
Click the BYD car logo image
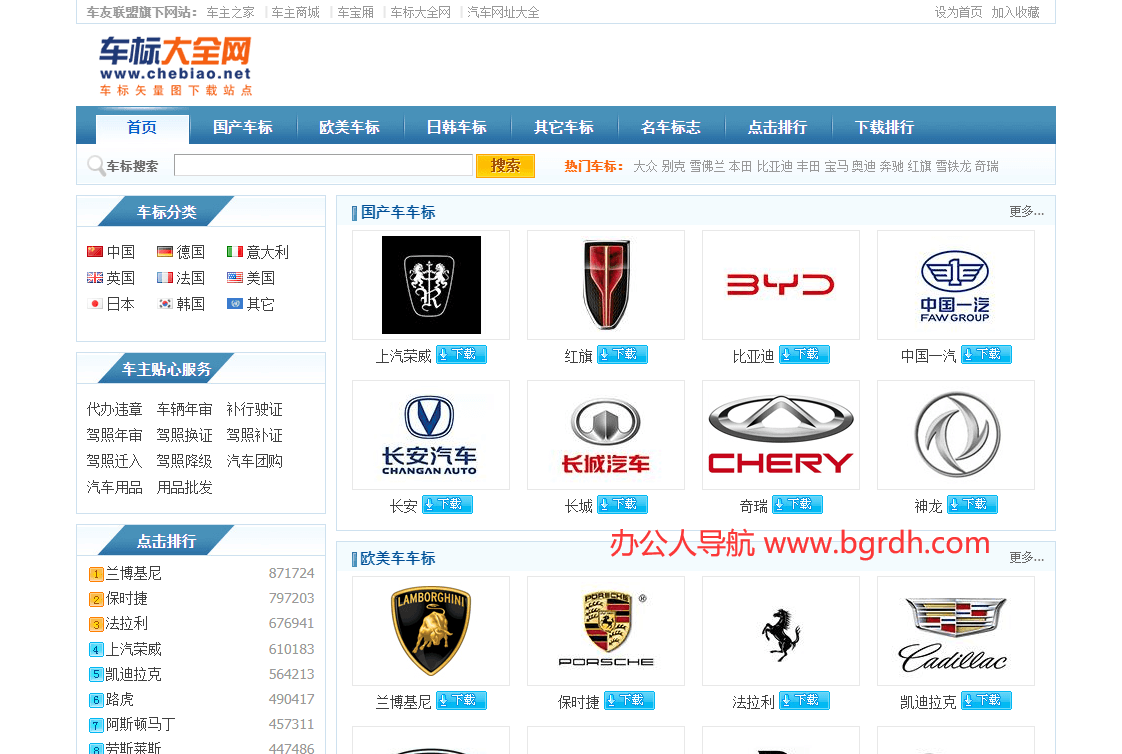click(780, 285)
